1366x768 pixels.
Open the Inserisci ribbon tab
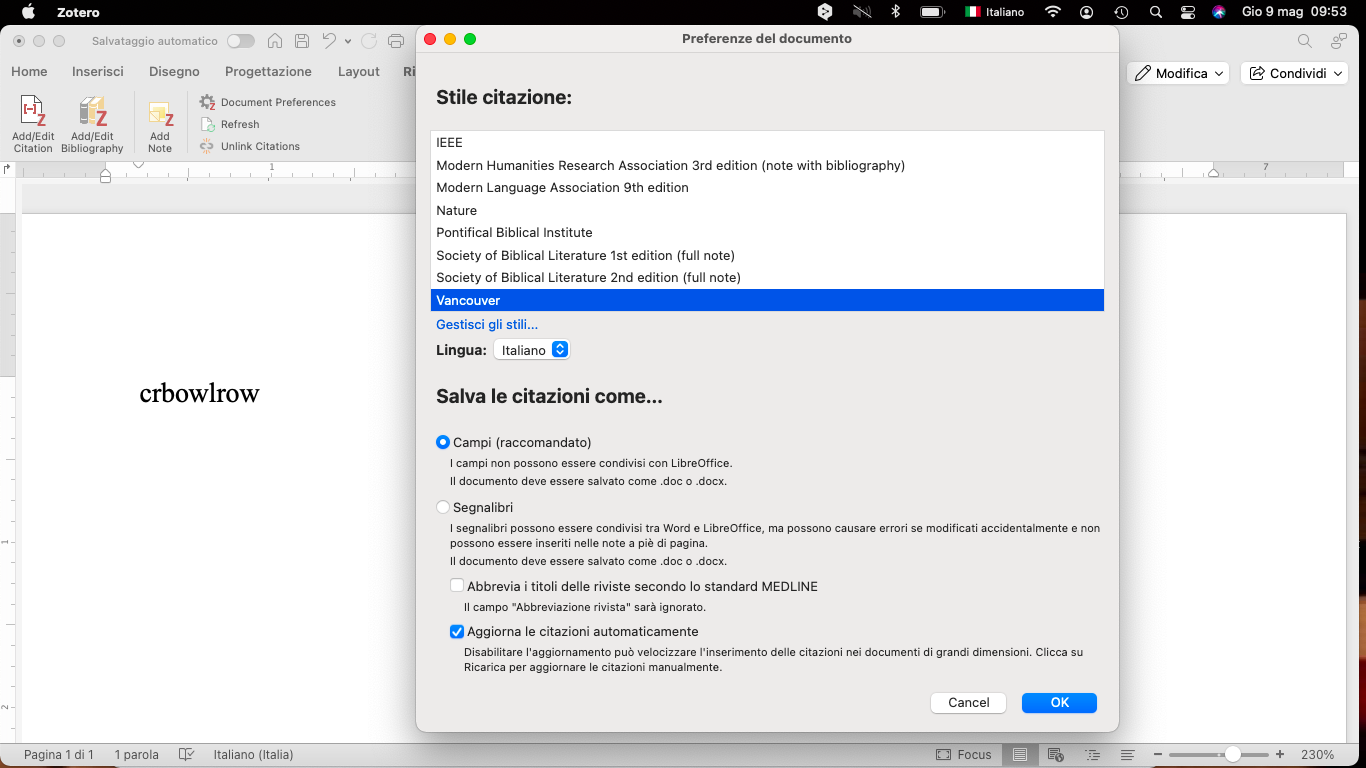pyautogui.click(x=98, y=71)
